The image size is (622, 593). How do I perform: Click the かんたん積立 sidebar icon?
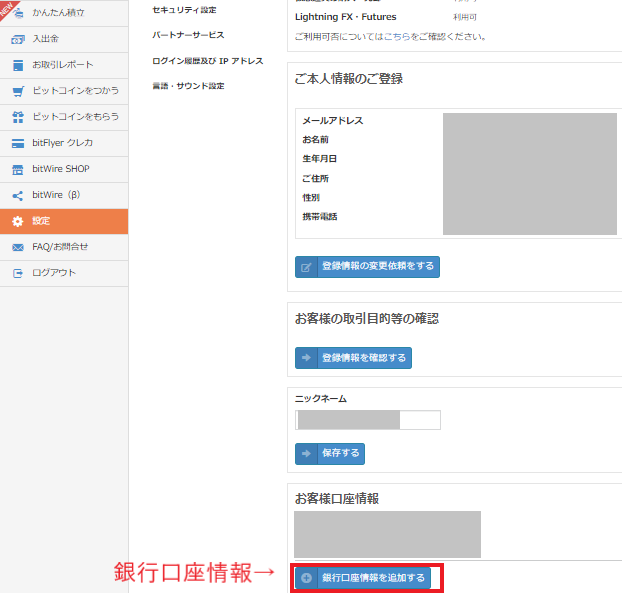(17, 13)
